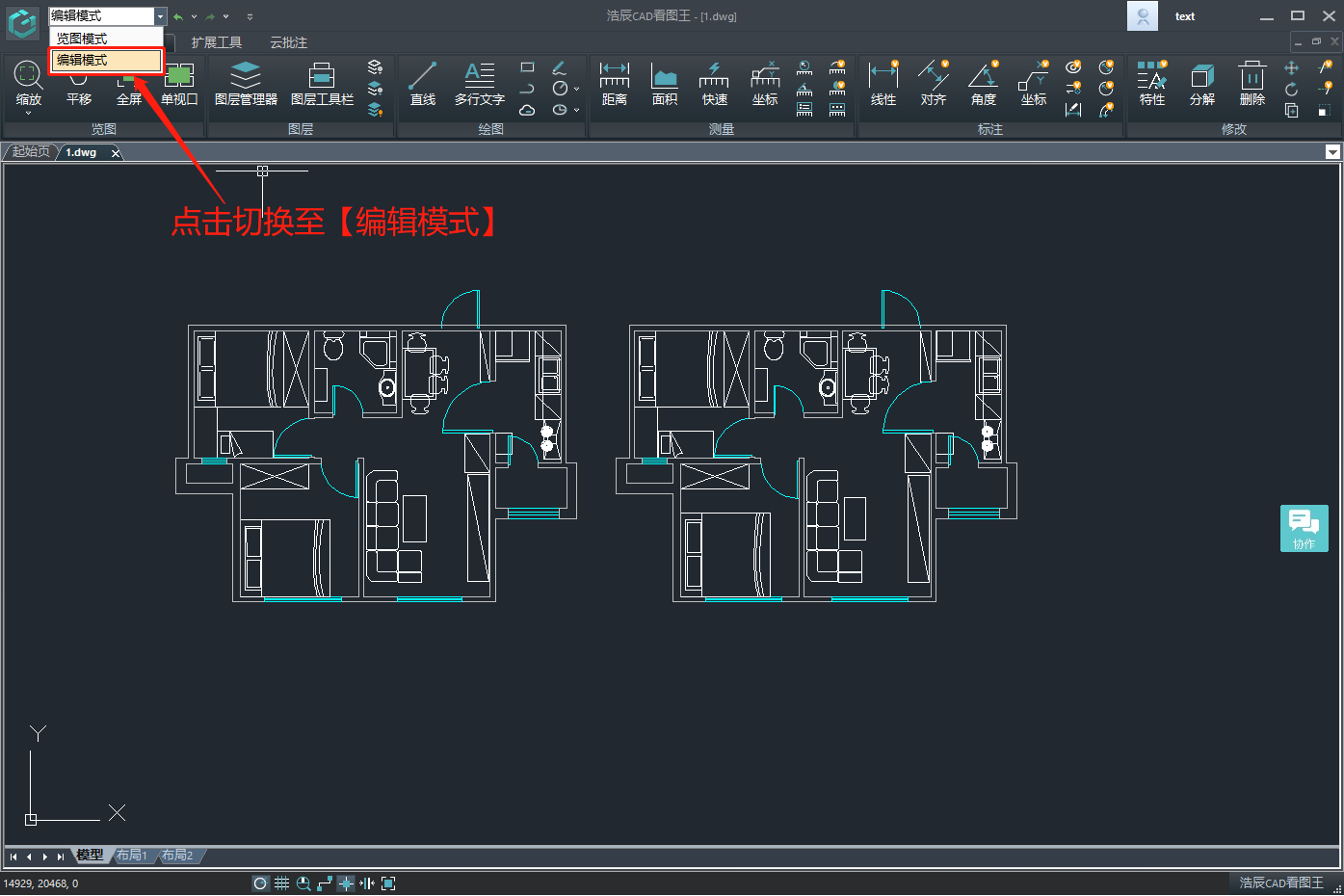Image resolution: width=1344 pixels, height=896 pixels.
Task: Switch to the 布局1 layout tab
Action: click(131, 856)
